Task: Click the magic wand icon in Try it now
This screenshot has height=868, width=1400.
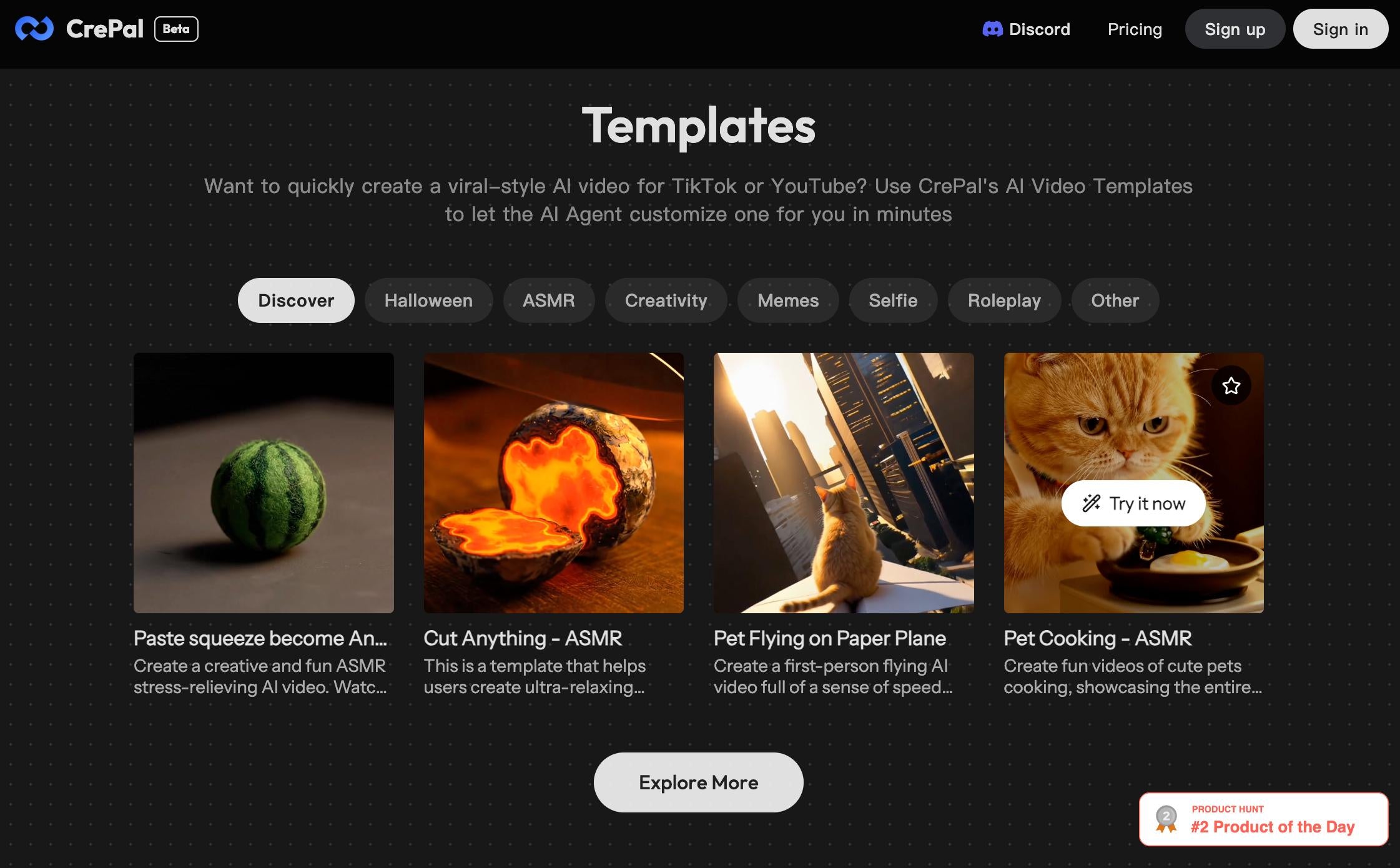Action: (x=1091, y=503)
